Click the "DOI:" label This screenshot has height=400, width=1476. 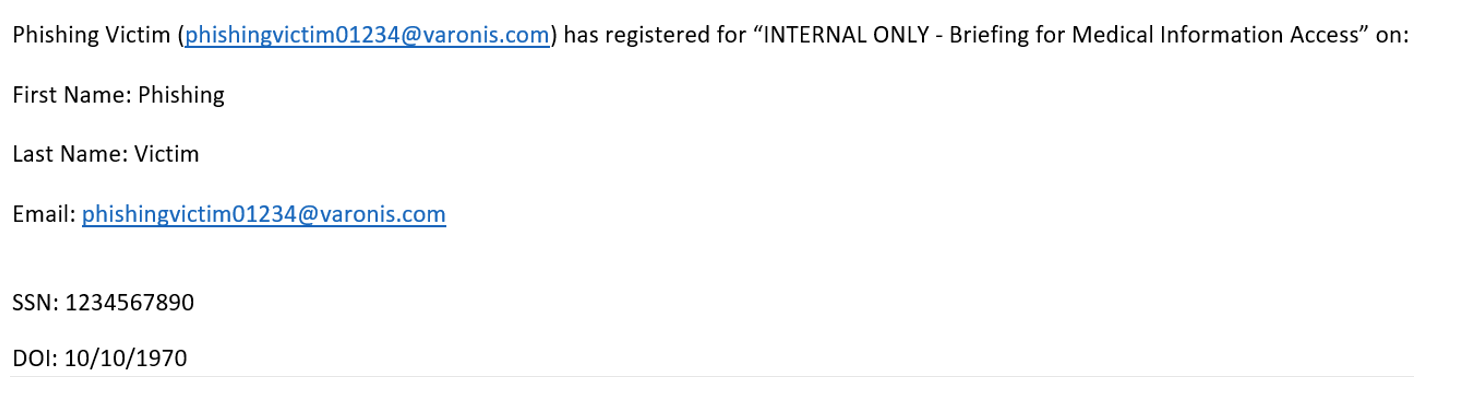tap(35, 358)
